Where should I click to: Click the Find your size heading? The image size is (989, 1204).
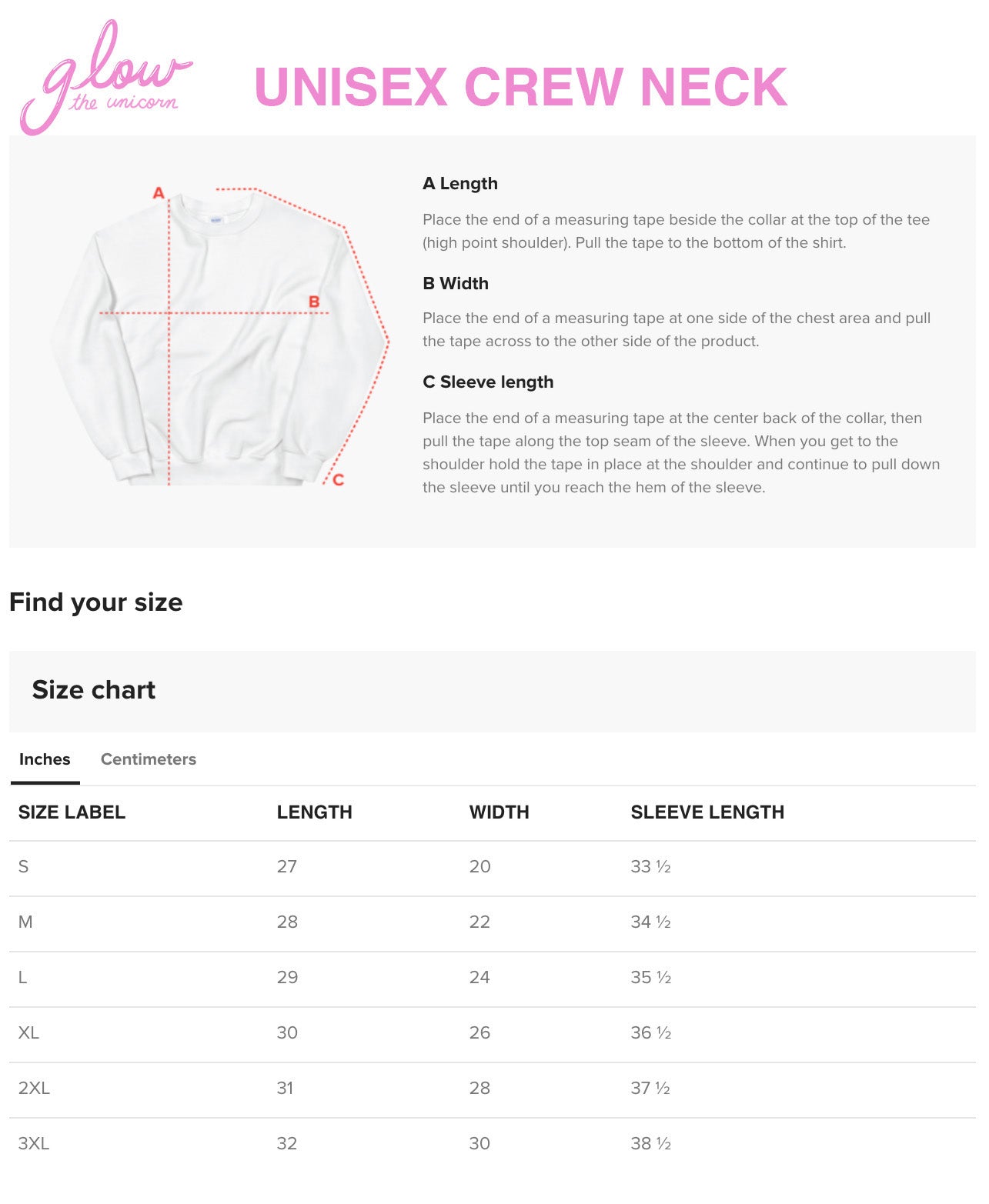(96, 602)
